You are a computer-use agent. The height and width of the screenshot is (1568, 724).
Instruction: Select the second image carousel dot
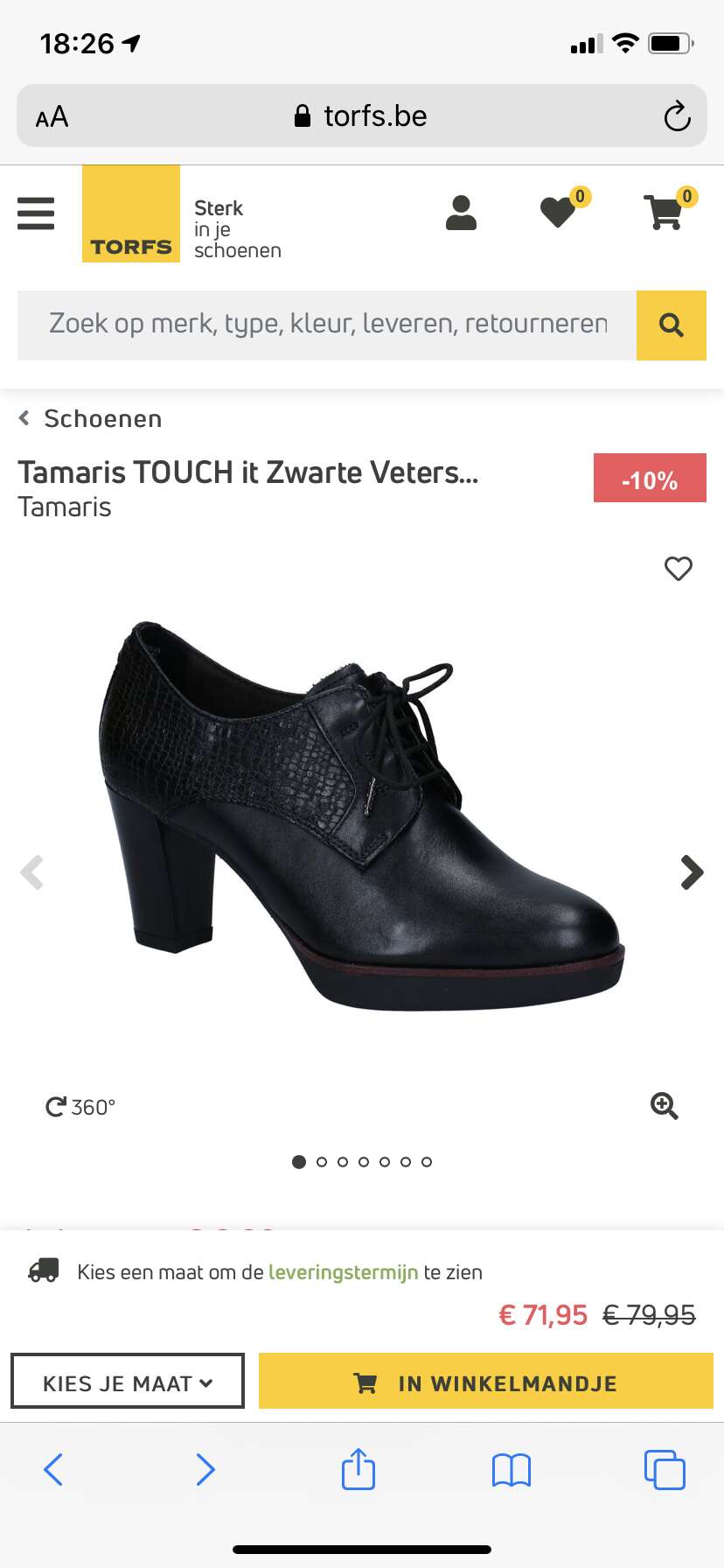coord(321,1162)
